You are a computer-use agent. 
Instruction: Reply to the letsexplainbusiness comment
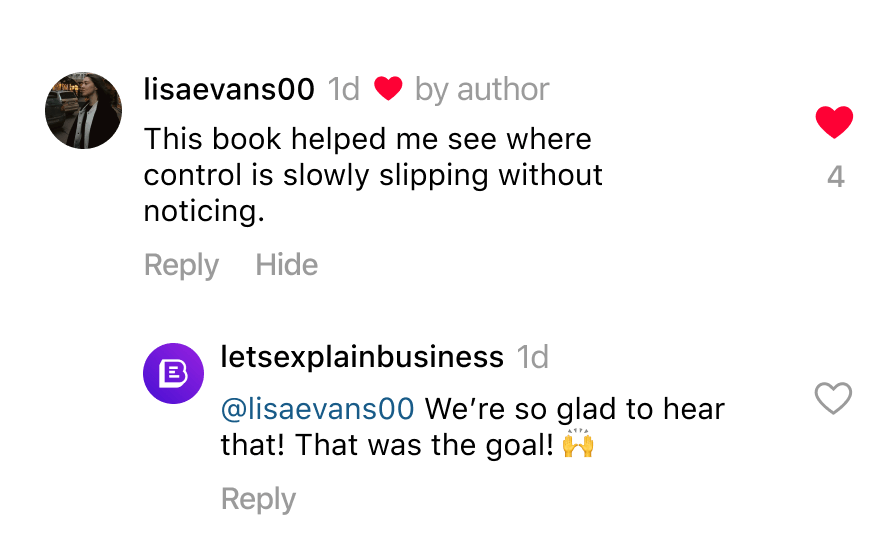point(258,499)
